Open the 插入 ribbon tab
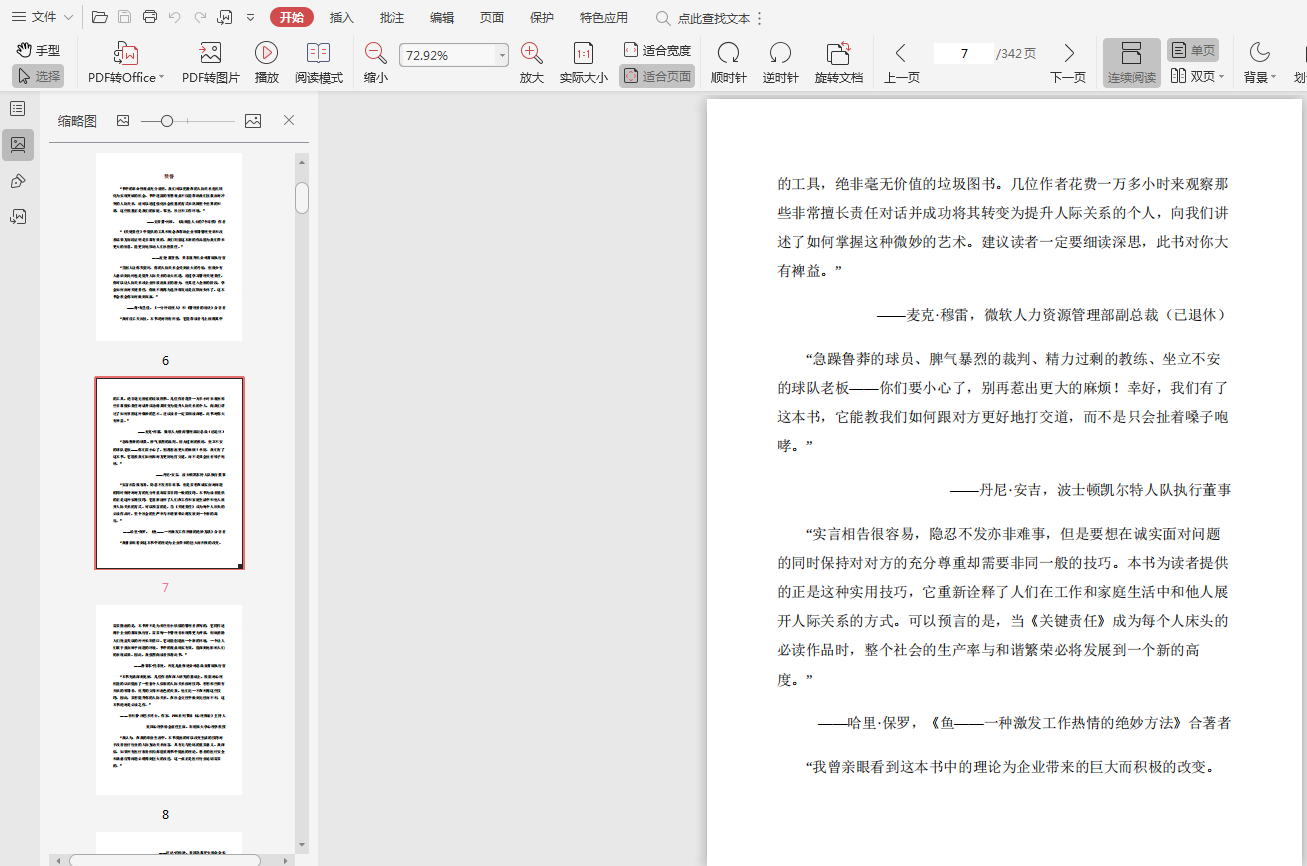The height and width of the screenshot is (866, 1307). coord(342,17)
